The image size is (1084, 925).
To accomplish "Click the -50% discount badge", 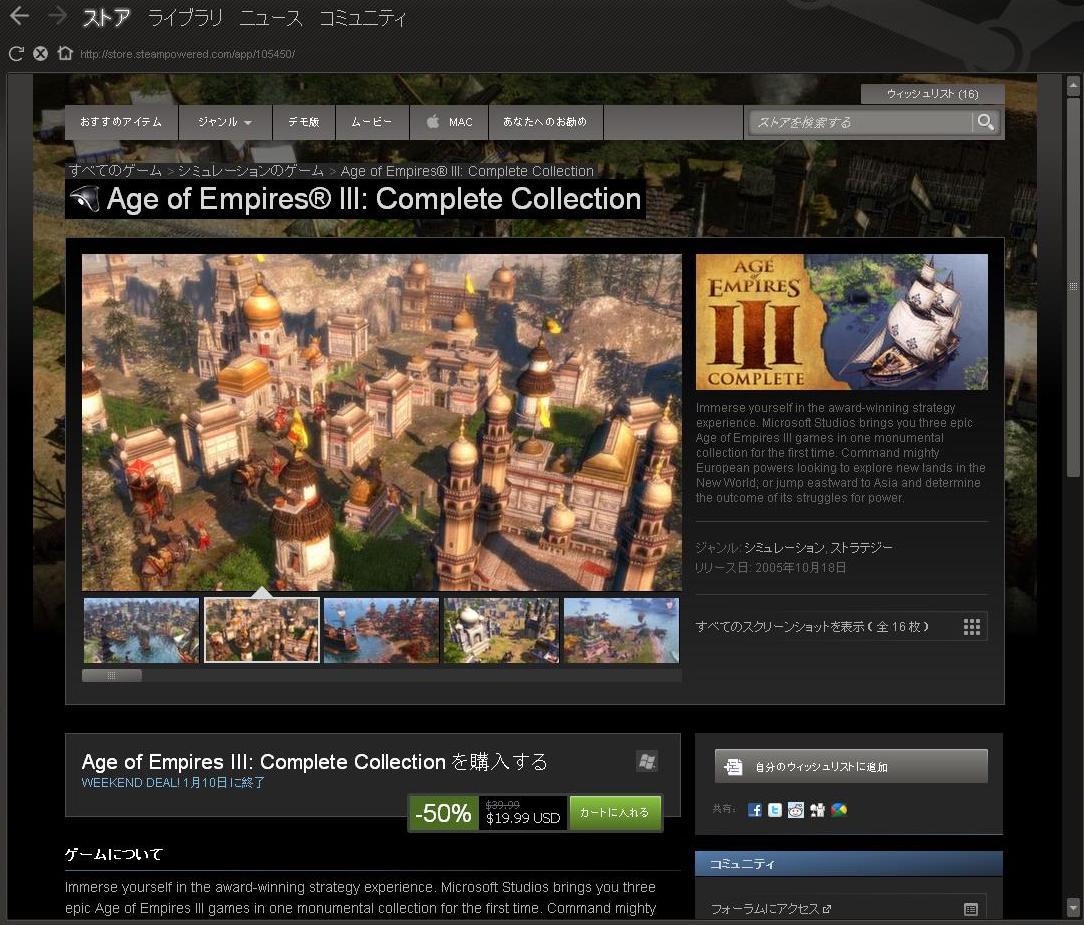I will click(x=442, y=813).
